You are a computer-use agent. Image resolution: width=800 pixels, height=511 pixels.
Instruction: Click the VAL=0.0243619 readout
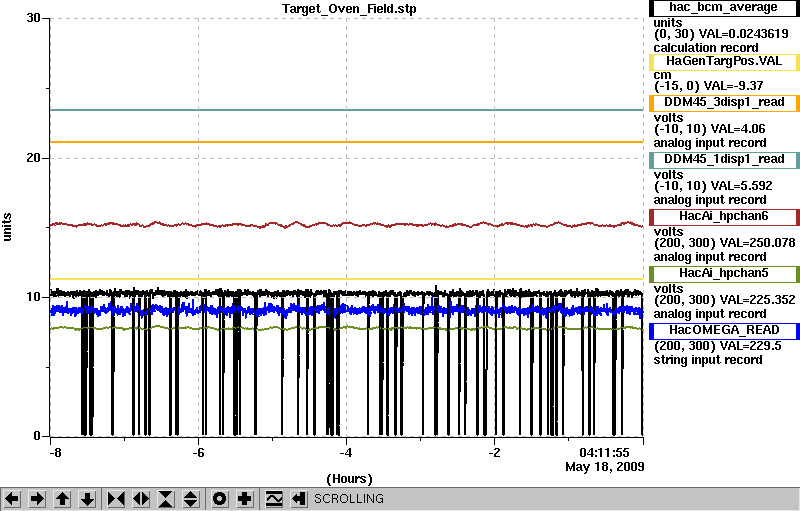pos(743,34)
